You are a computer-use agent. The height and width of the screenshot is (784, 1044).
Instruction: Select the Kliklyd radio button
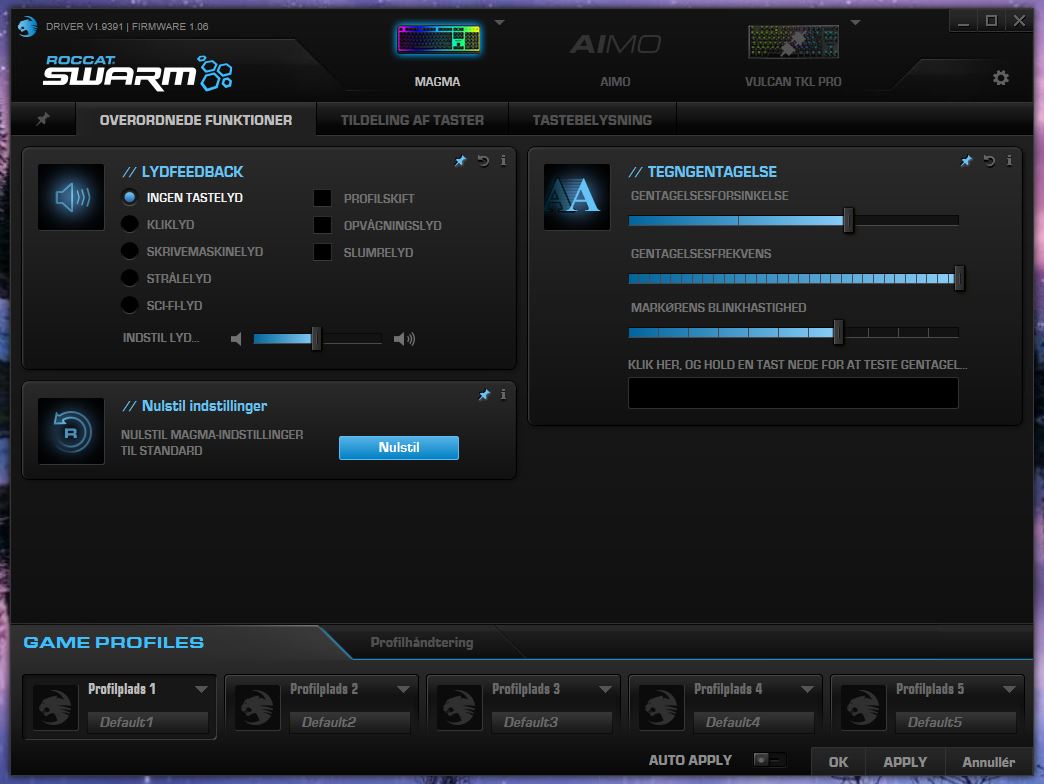pos(129,224)
